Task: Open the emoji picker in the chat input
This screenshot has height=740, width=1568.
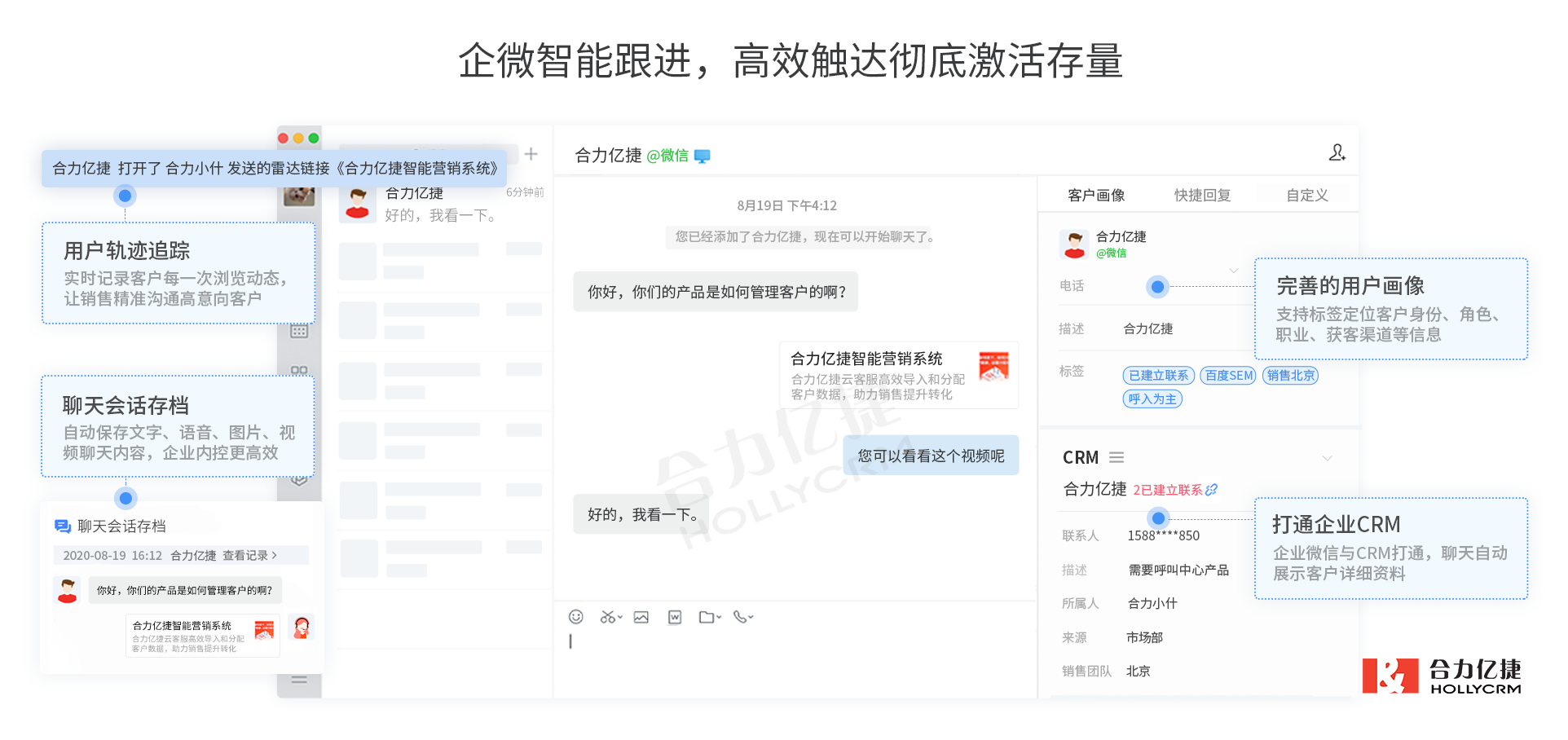Action: tap(575, 617)
